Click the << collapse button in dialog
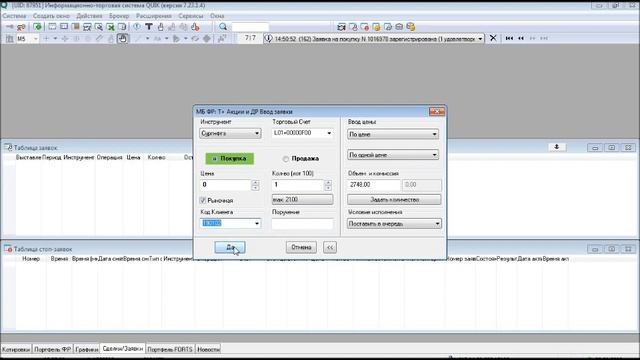The image size is (640, 360). 330,247
